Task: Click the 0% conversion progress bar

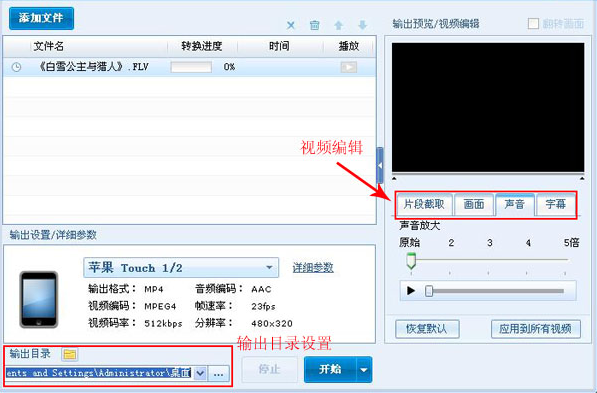Action: (x=191, y=67)
